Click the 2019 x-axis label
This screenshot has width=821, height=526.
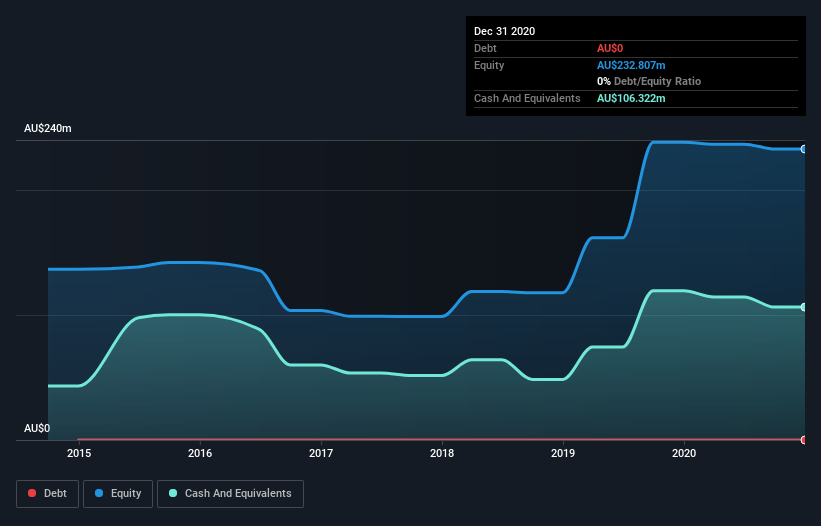click(563, 453)
